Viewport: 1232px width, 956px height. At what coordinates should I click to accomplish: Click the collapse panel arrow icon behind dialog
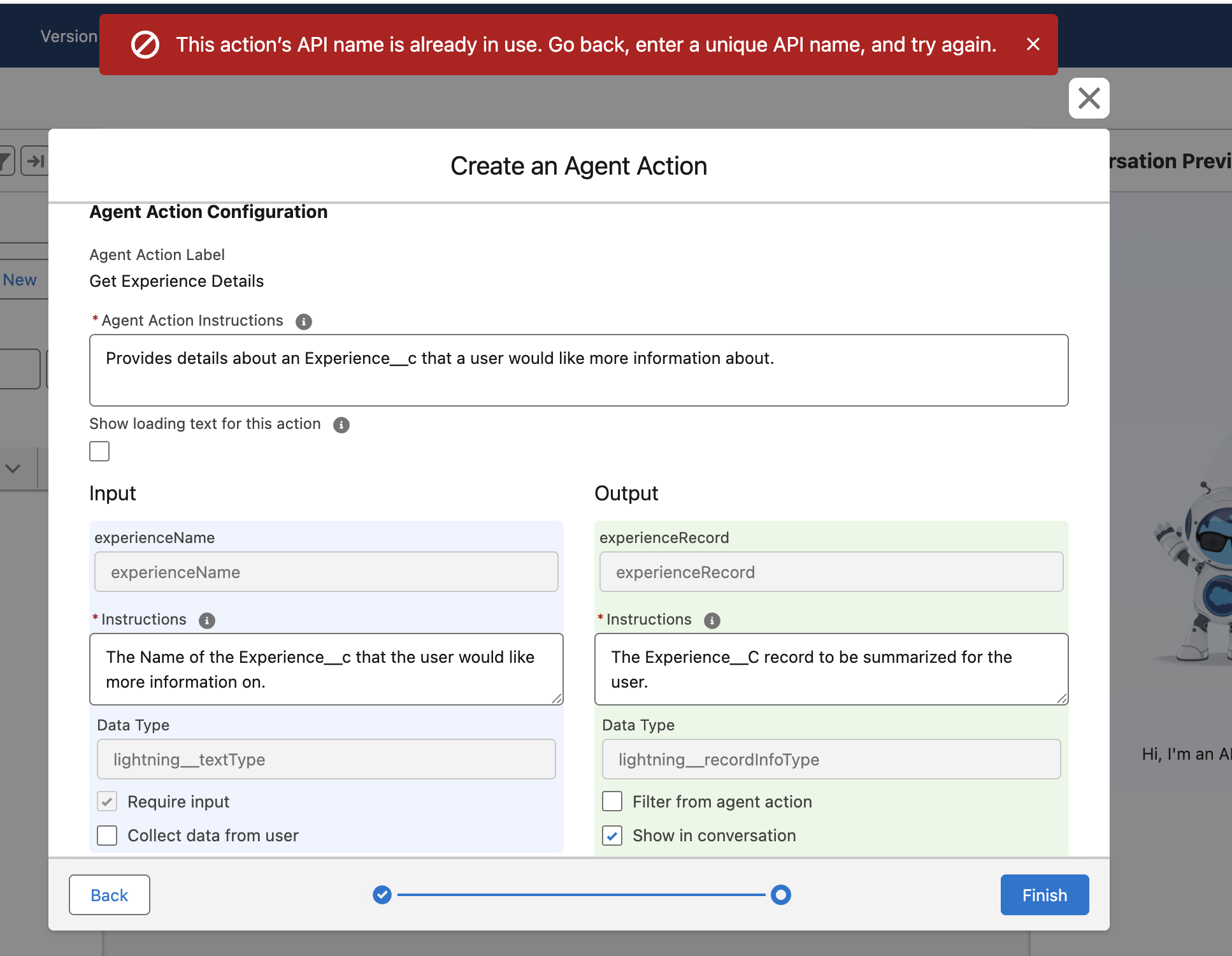[35, 161]
